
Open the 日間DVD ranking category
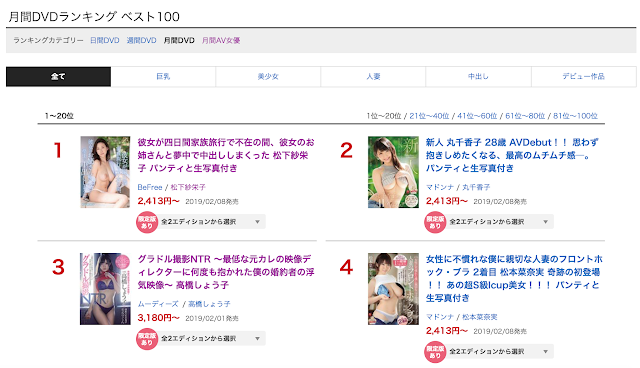[x=104, y=40]
